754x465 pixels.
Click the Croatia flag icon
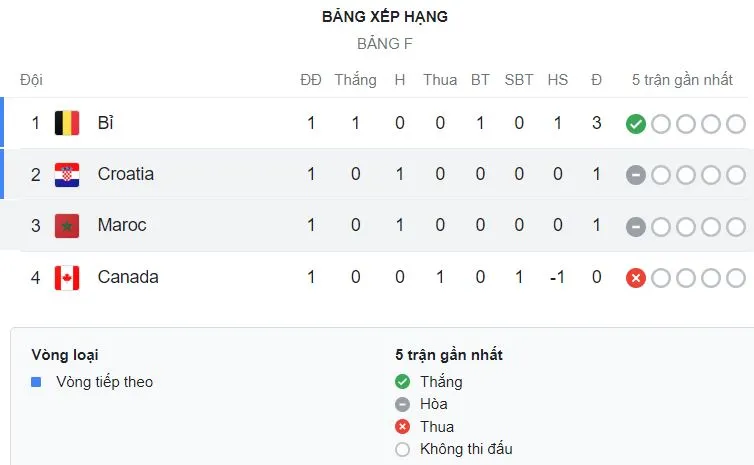67,174
